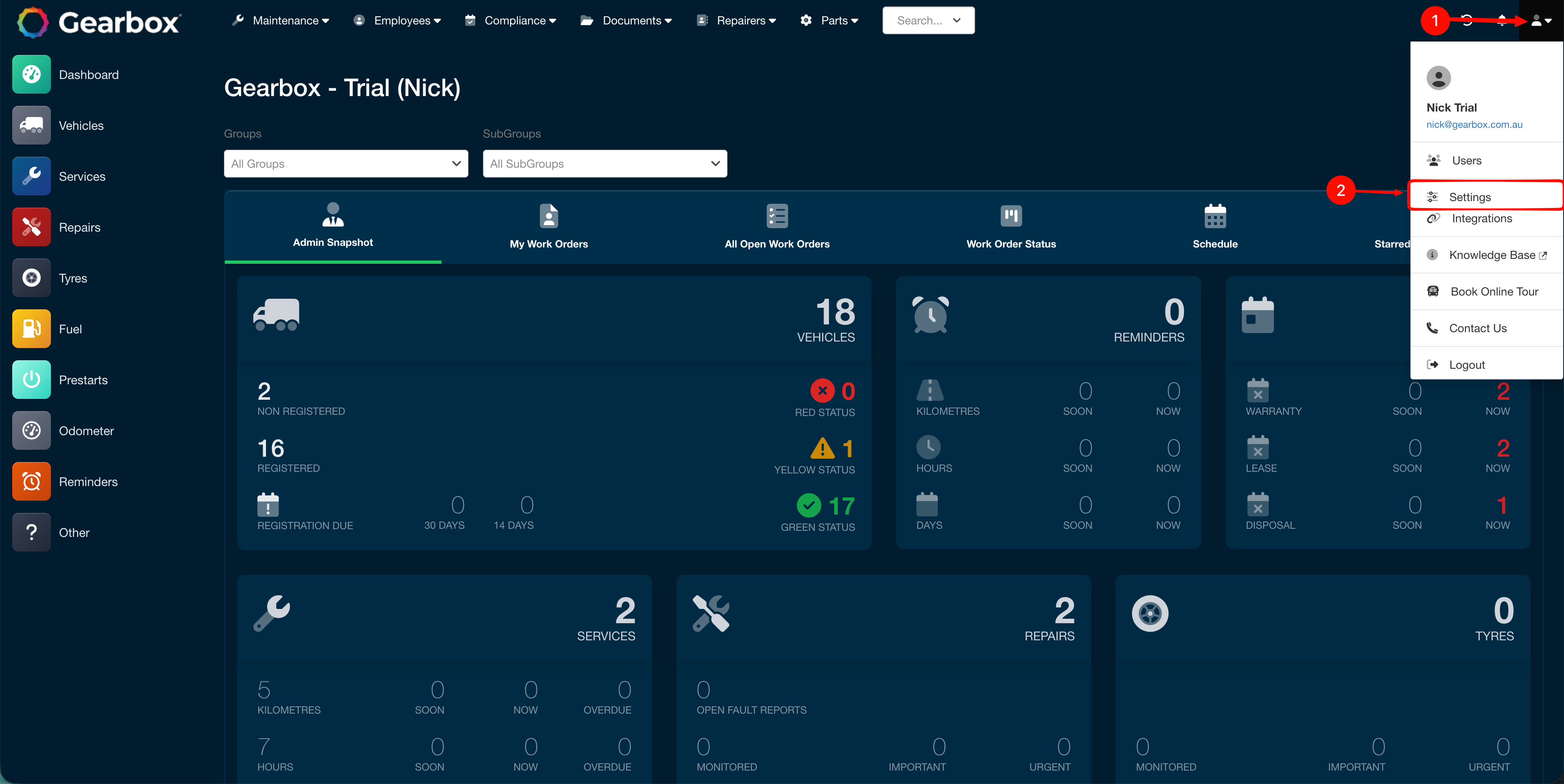This screenshot has height=784, width=1564.
Task: Open the Tyres icon in sidebar
Action: (32, 278)
